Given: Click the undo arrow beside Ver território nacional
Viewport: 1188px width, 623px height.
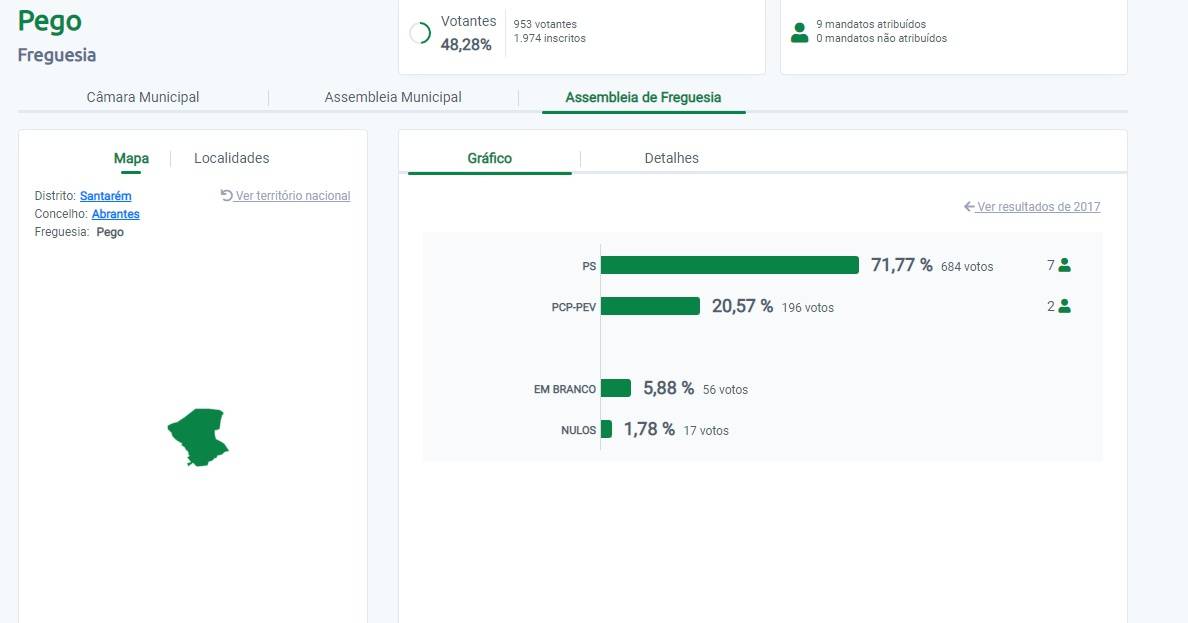Looking at the screenshot, I should [226, 196].
